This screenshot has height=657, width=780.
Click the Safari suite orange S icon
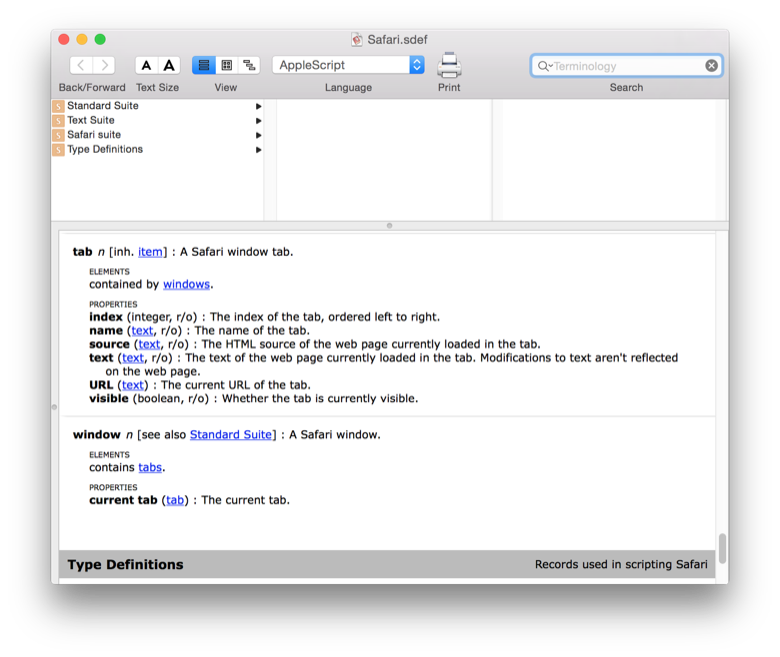coord(58,135)
